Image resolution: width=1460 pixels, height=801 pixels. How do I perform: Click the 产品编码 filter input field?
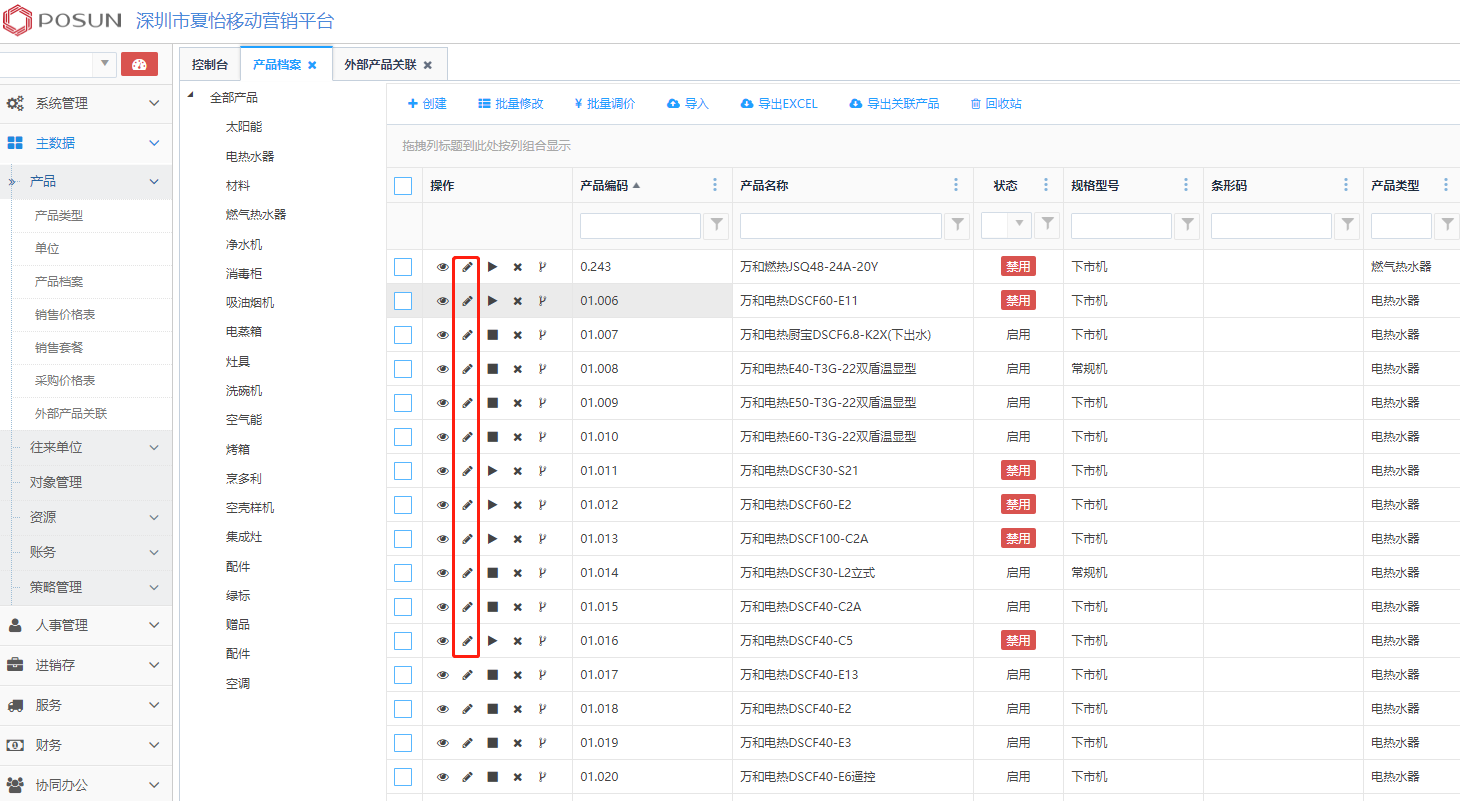(640, 226)
